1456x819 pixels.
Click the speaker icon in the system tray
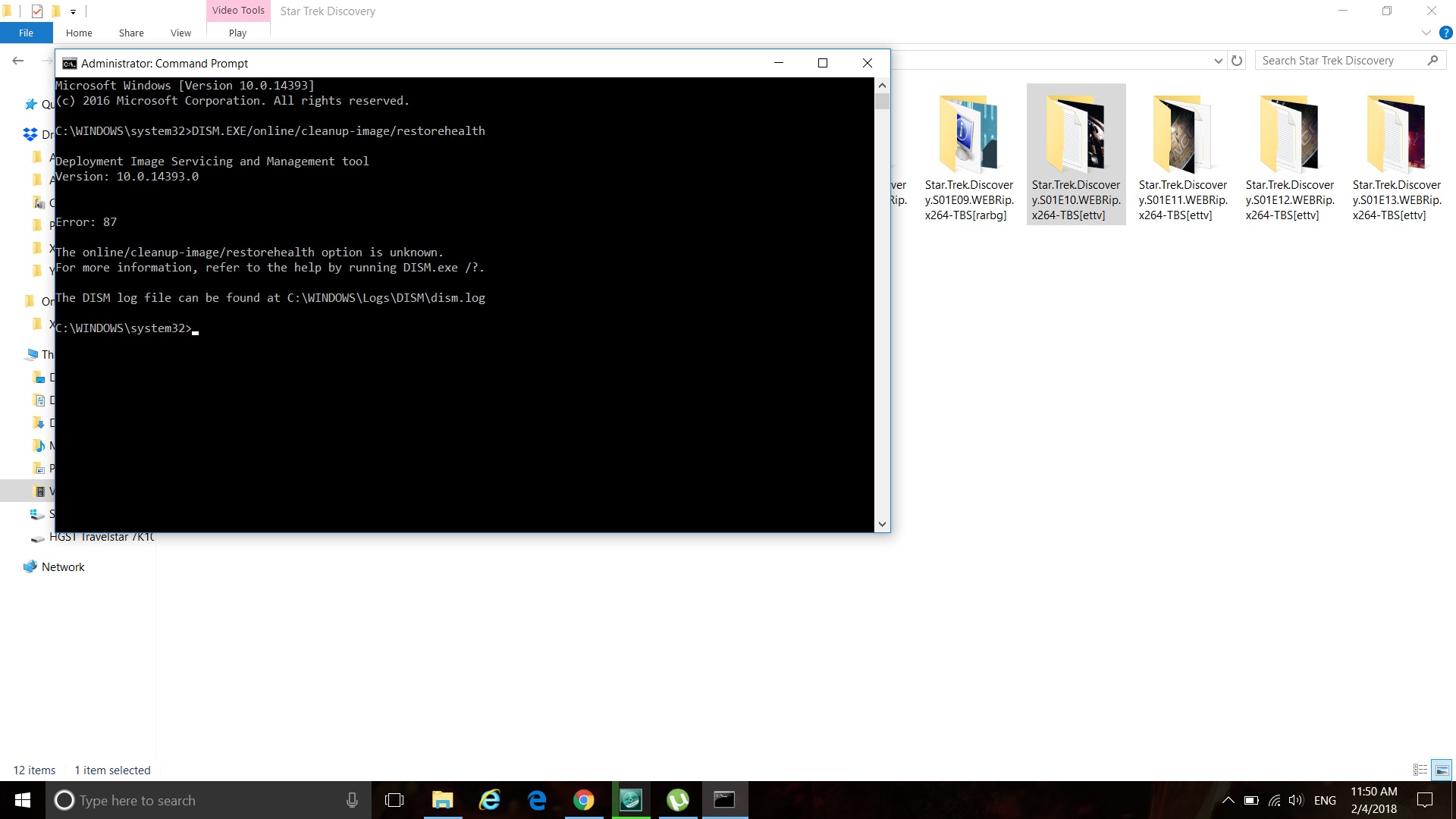[x=1294, y=799]
